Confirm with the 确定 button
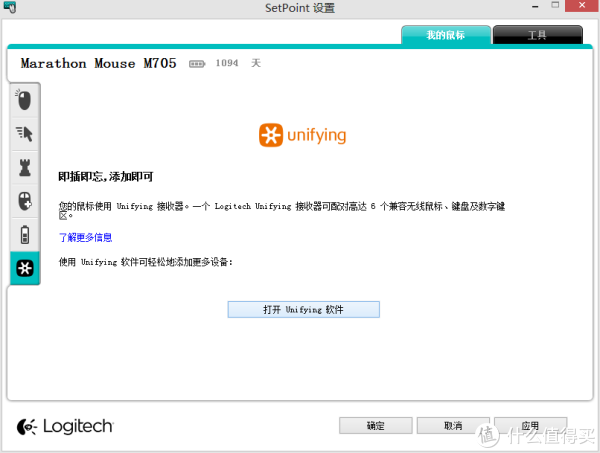Screen dimensions: 600x453 coord(376,425)
